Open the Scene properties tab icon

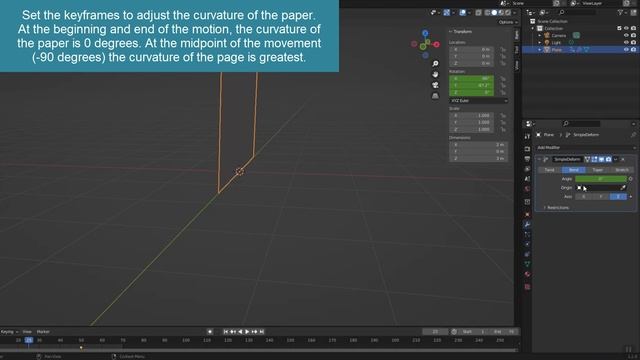(527, 178)
